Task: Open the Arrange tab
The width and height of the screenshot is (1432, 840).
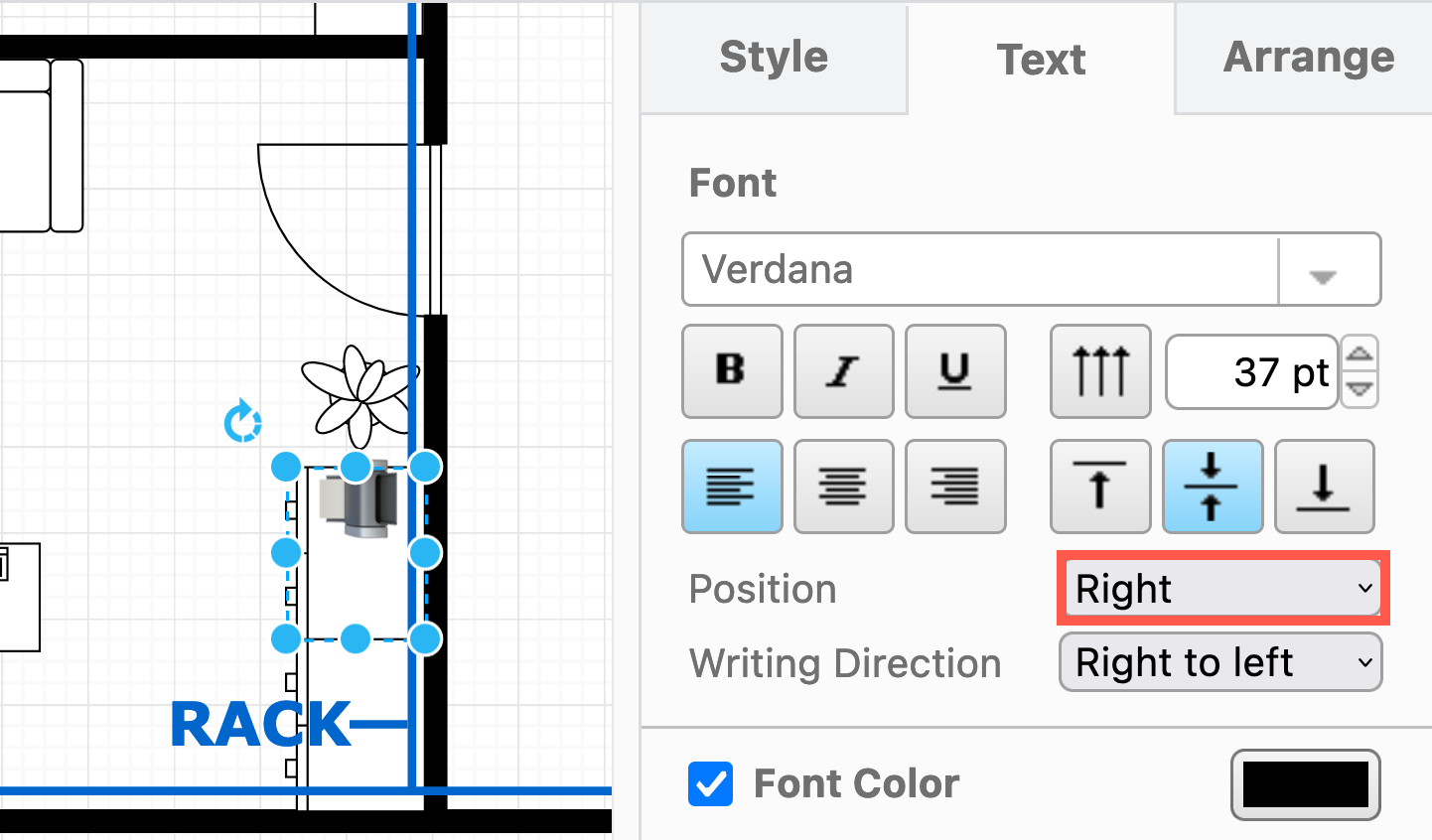Action: [x=1308, y=58]
